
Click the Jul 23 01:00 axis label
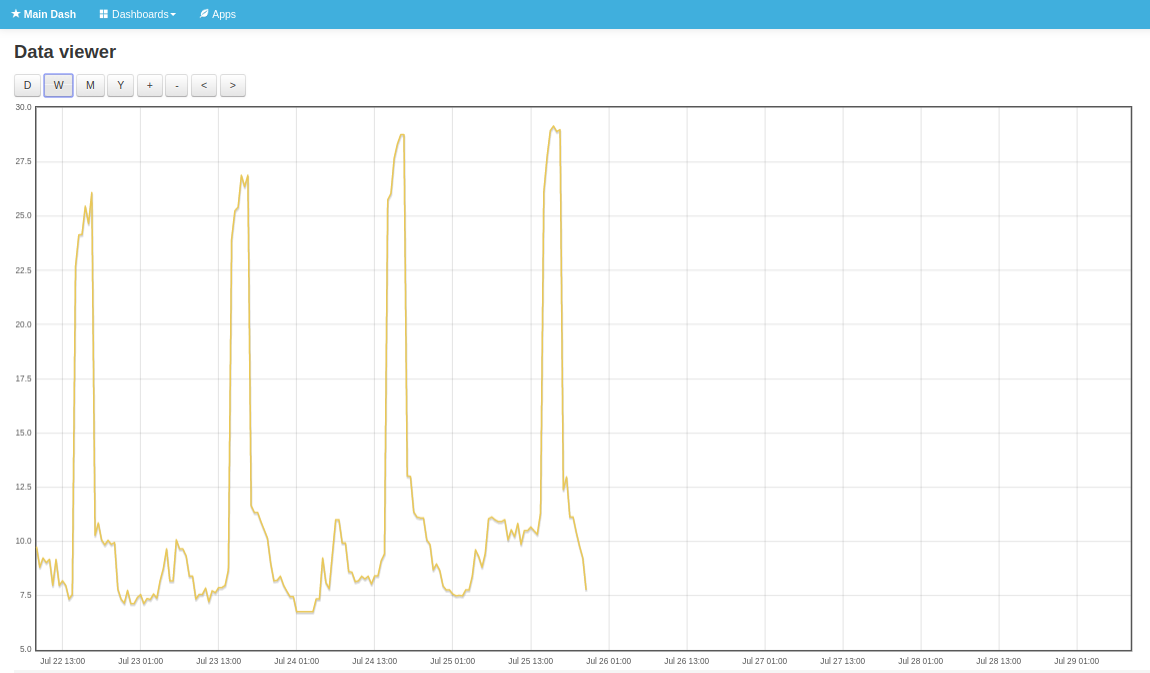click(141, 661)
